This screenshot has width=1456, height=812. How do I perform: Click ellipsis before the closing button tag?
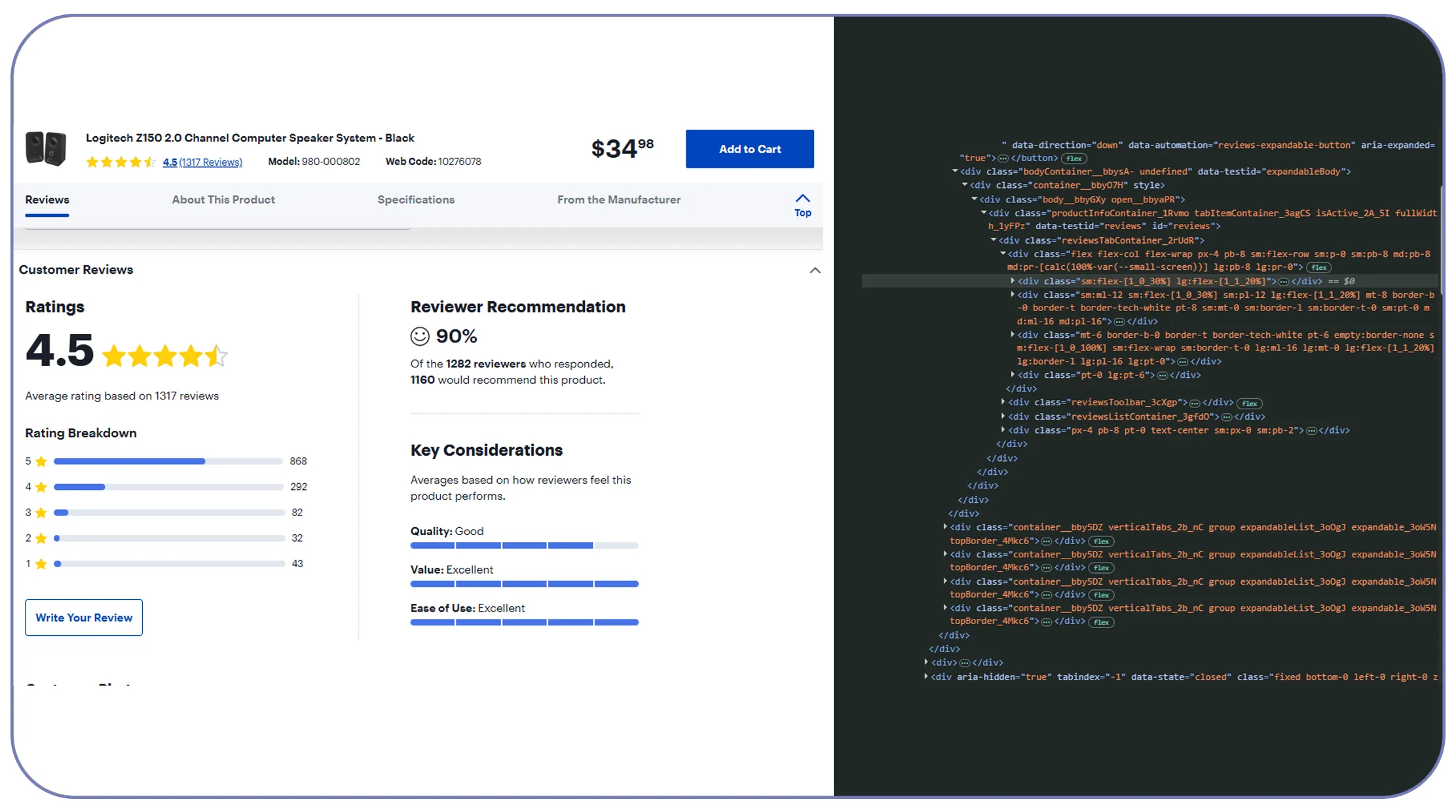tap(1003, 158)
